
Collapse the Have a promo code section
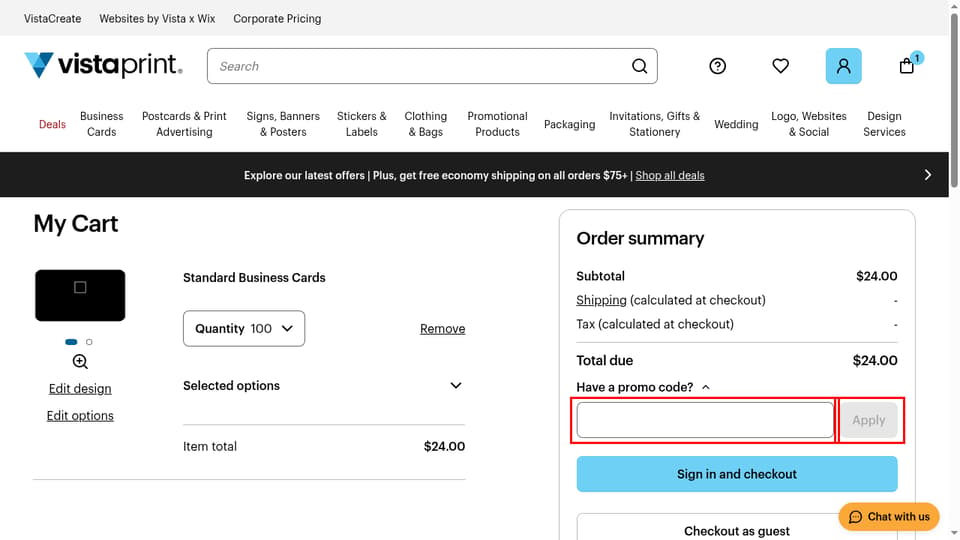tap(643, 387)
